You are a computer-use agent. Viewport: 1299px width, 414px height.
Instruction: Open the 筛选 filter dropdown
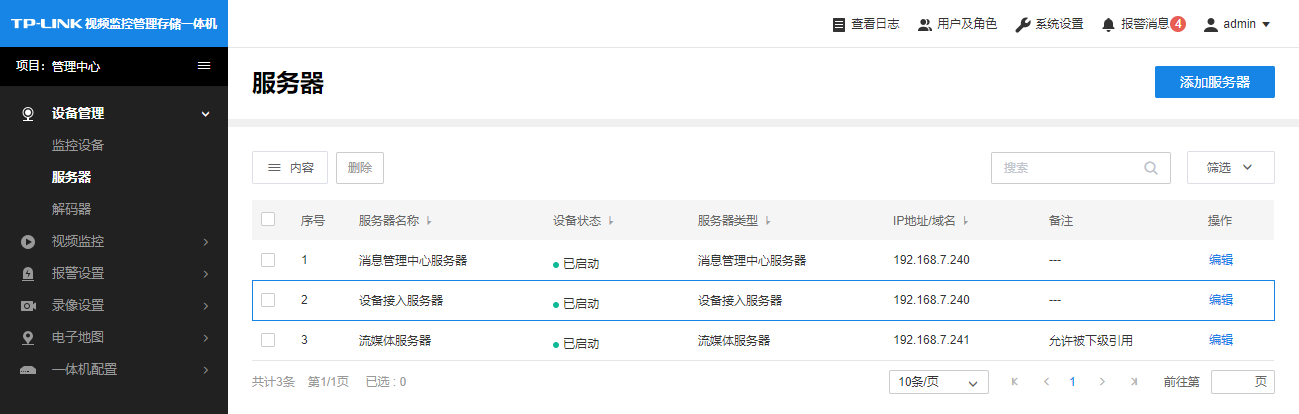1230,168
